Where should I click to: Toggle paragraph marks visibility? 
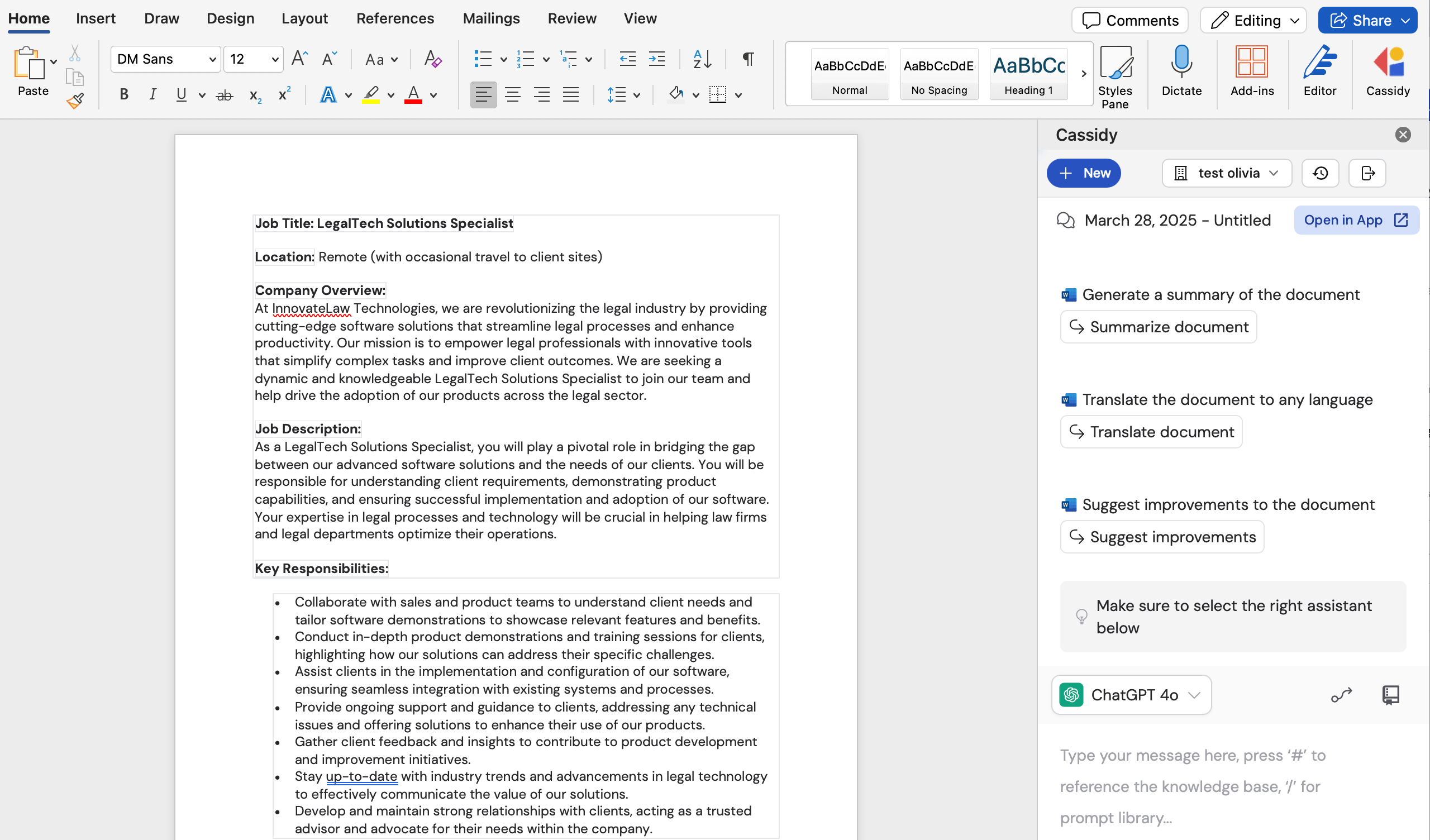point(747,59)
